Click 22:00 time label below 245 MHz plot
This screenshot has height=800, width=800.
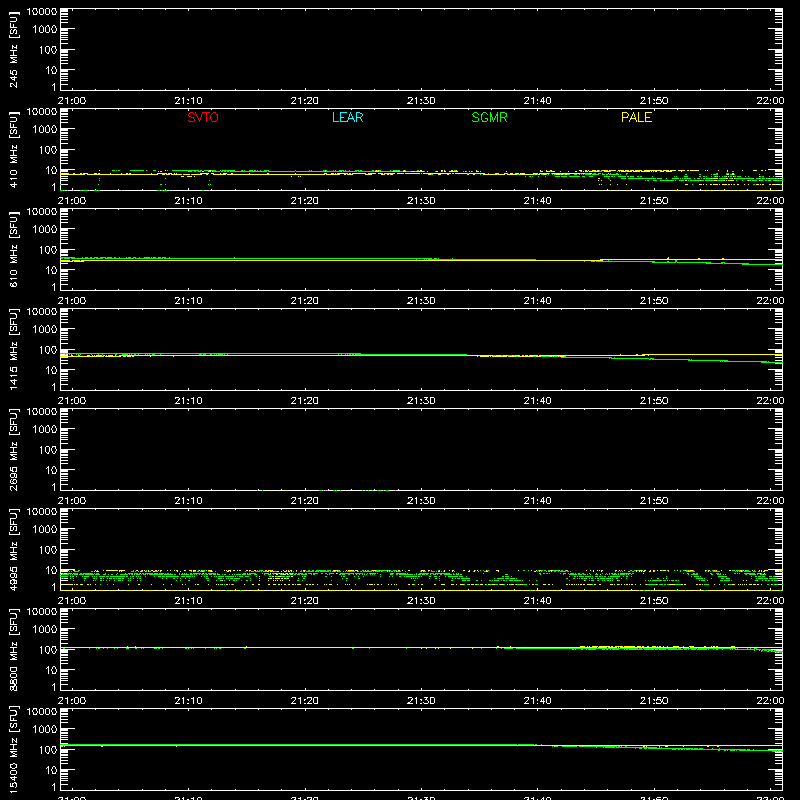pos(770,101)
